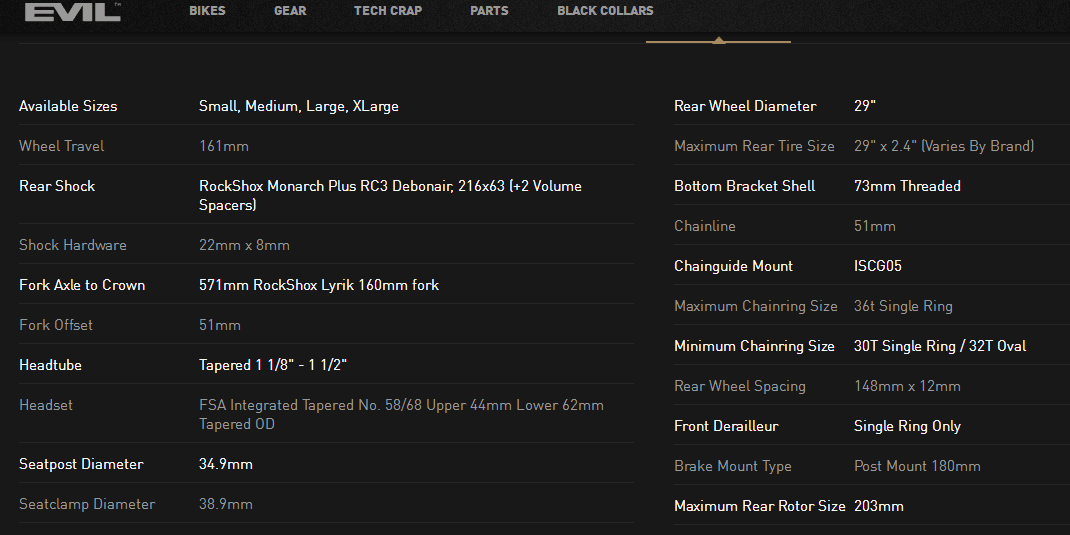The image size is (1070, 535).
Task: Click the '36t Single Ring' value
Action: click(x=903, y=306)
